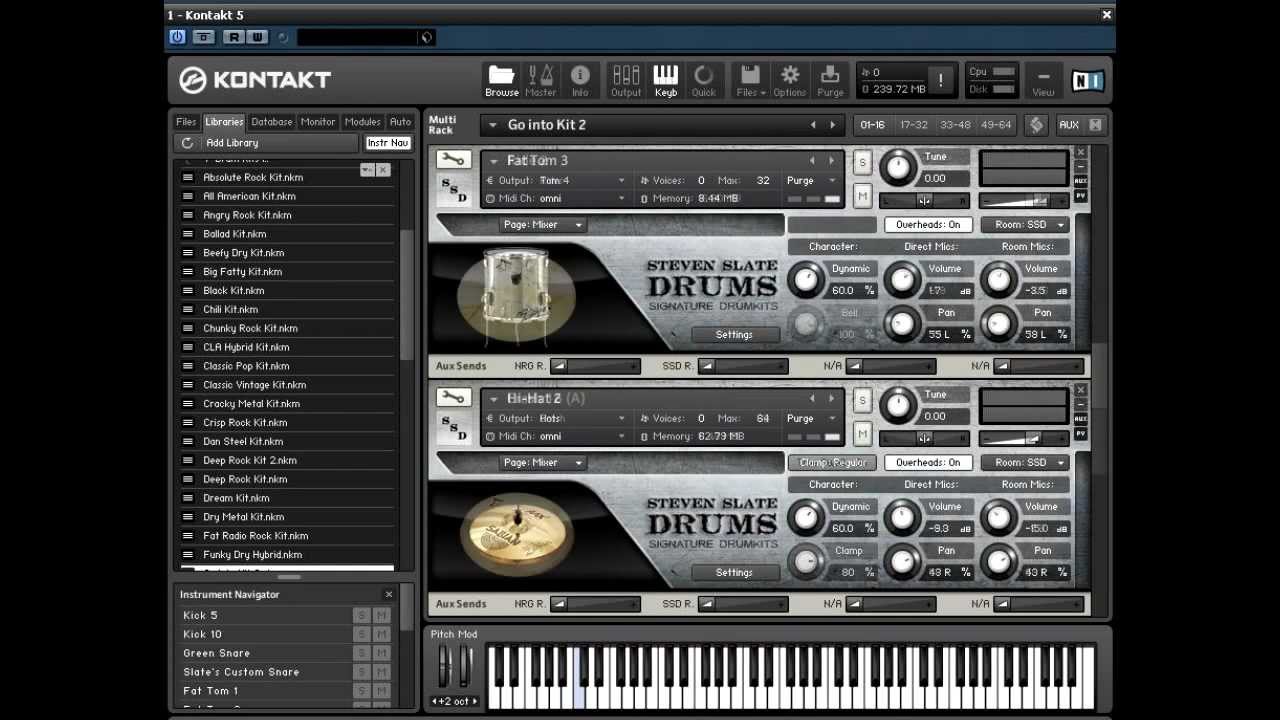This screenshot has height=720, width=1280.
Task: Switch to the Monitor tab
Action: (318, 122)
